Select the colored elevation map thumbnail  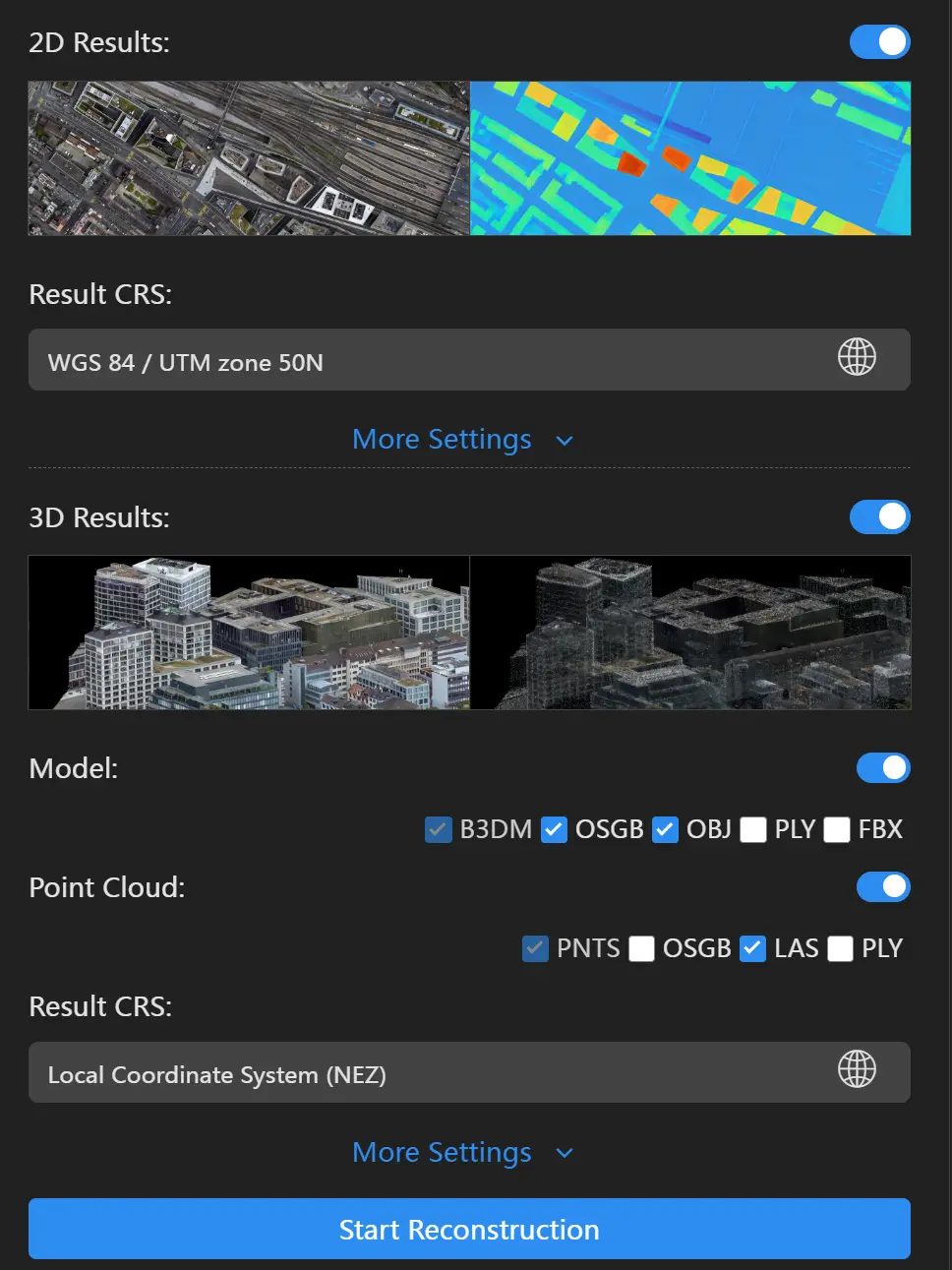click(690, 158)
